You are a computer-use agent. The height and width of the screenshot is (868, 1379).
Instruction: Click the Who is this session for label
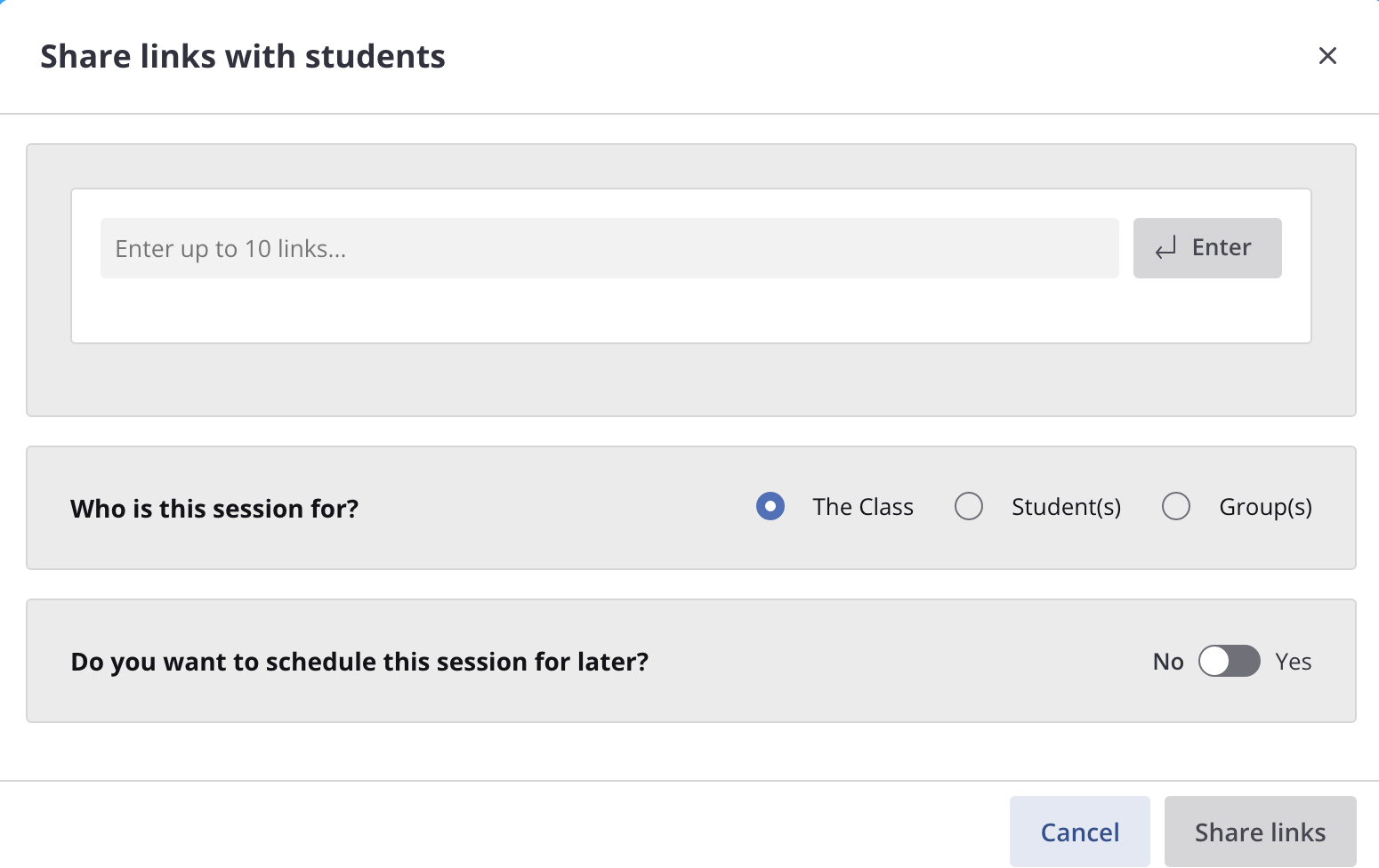click(214, 508)
